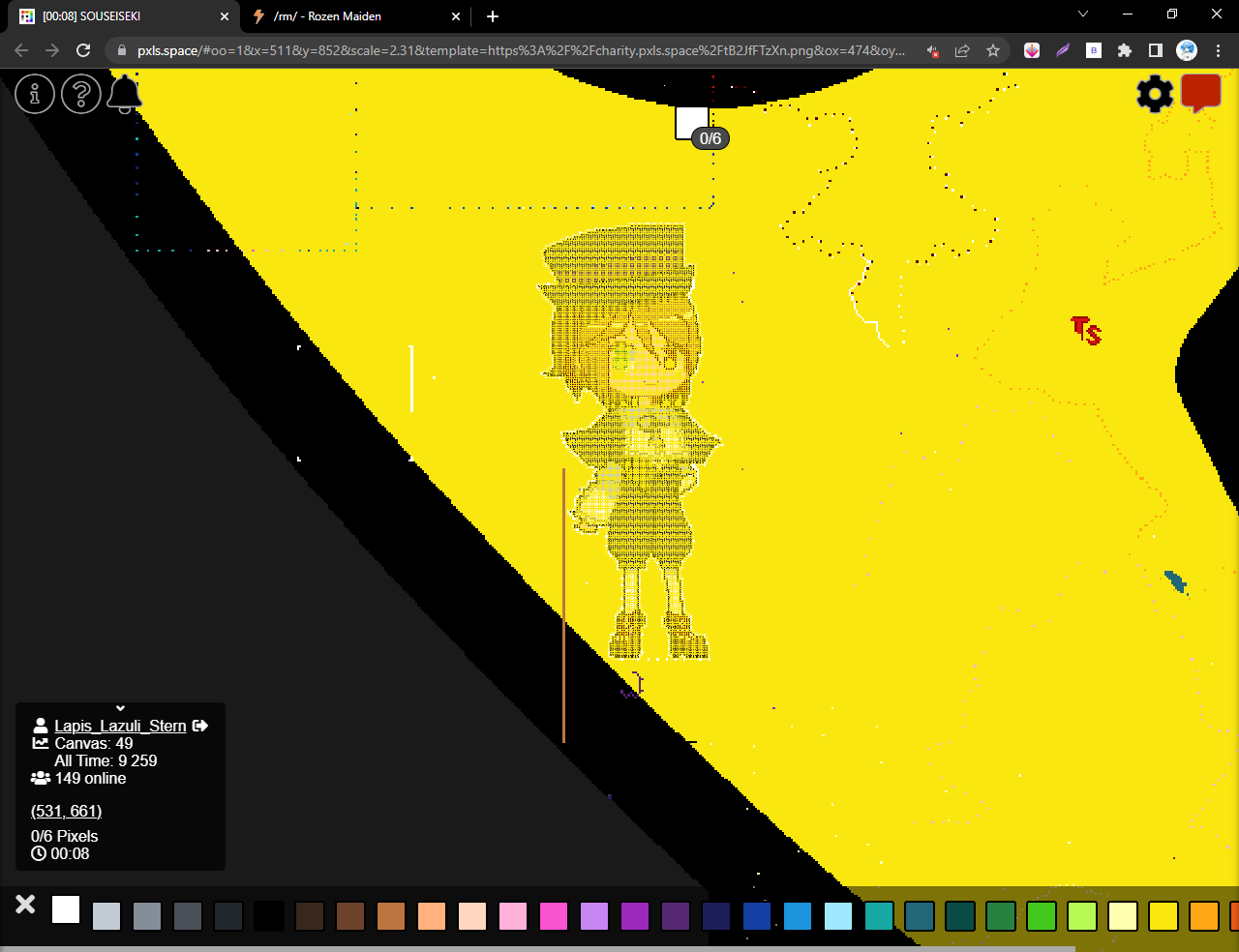The width and height of the screenshot is (1239, 952).
Task: Open the Lapis_Lazuli_Stern profile link
Action: 120,726
